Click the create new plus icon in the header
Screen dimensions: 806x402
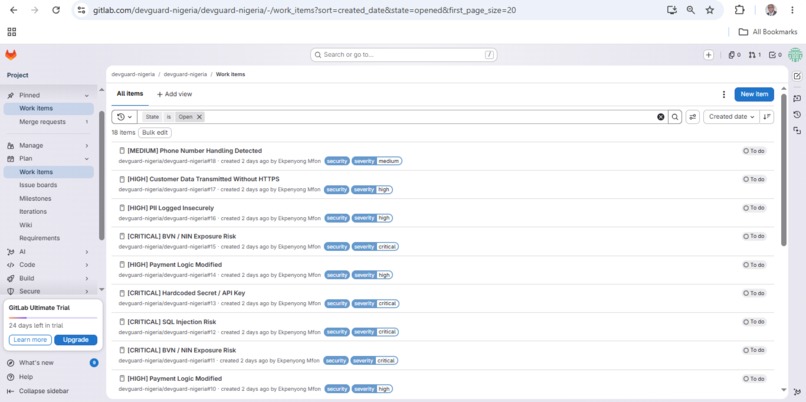point(708,55)
